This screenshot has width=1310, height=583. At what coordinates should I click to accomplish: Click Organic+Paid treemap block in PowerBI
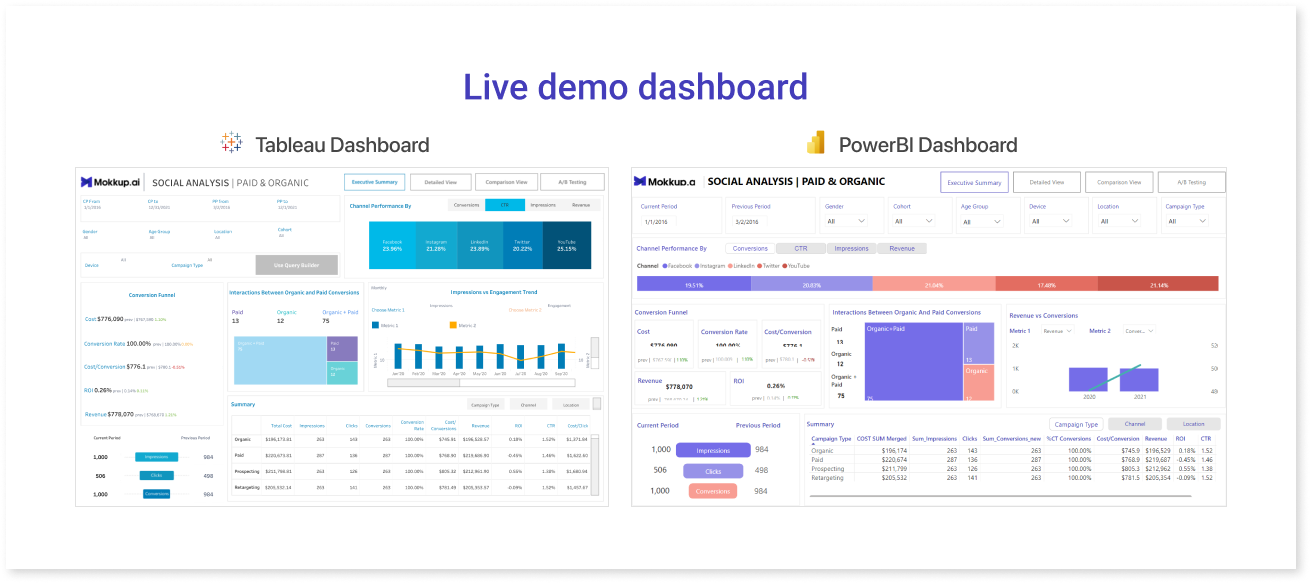coord(912,361)
